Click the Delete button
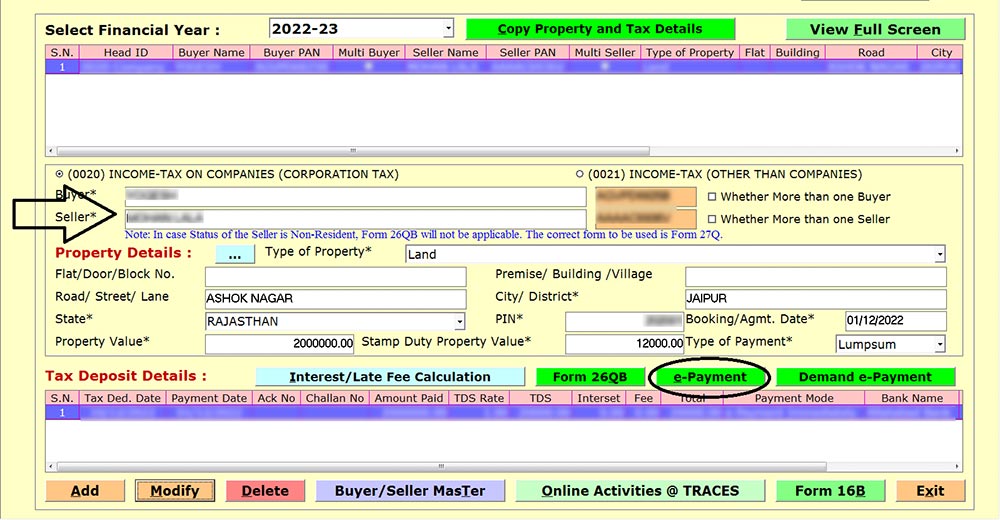 tap(265, 491)
